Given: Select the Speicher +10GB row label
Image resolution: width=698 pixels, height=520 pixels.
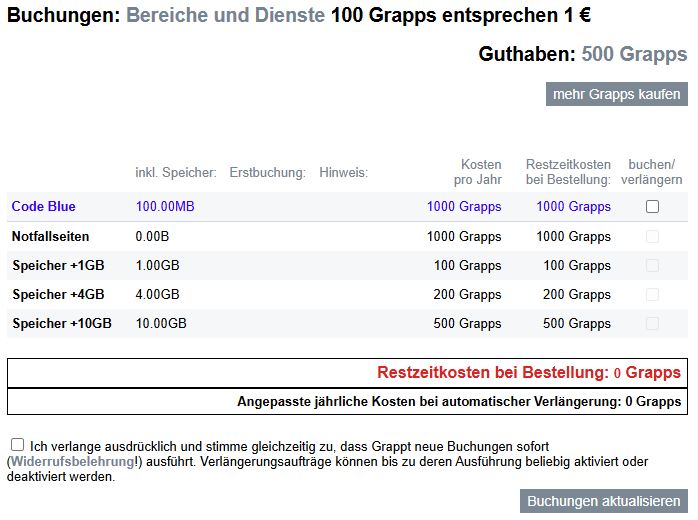Looking at the screenshot, I should pyautogui.click(x=62, y=324).
